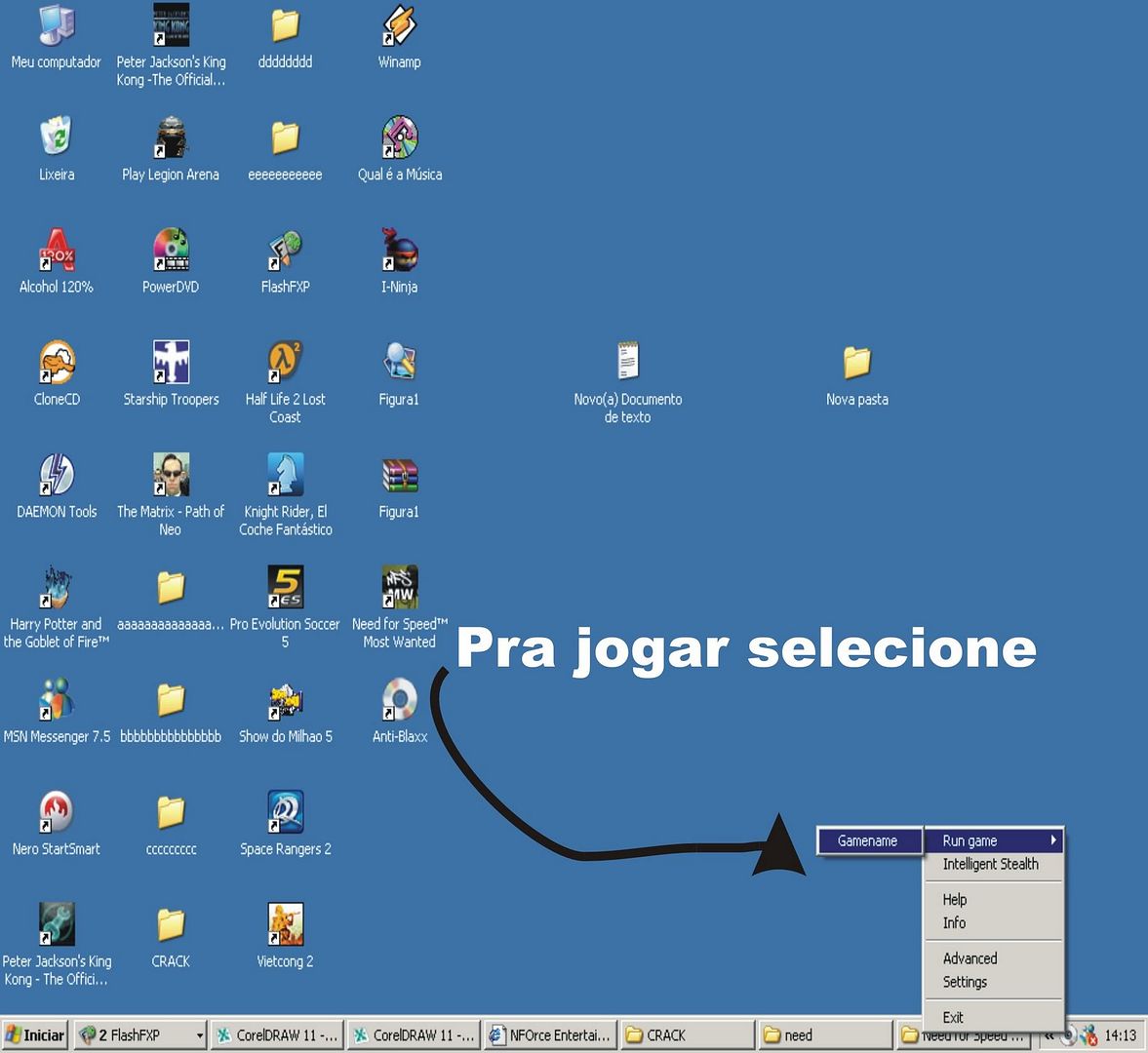The height and width of the screenshot is (1053, 1148).
Task: Open the Winamp desktop shortcut
Action: tap(399, 26)
